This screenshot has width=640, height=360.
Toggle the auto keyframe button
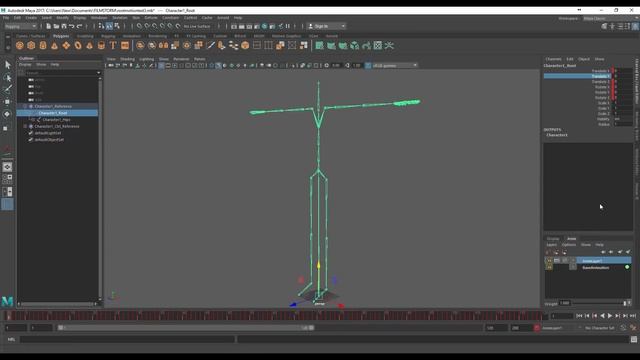[623, 328]
